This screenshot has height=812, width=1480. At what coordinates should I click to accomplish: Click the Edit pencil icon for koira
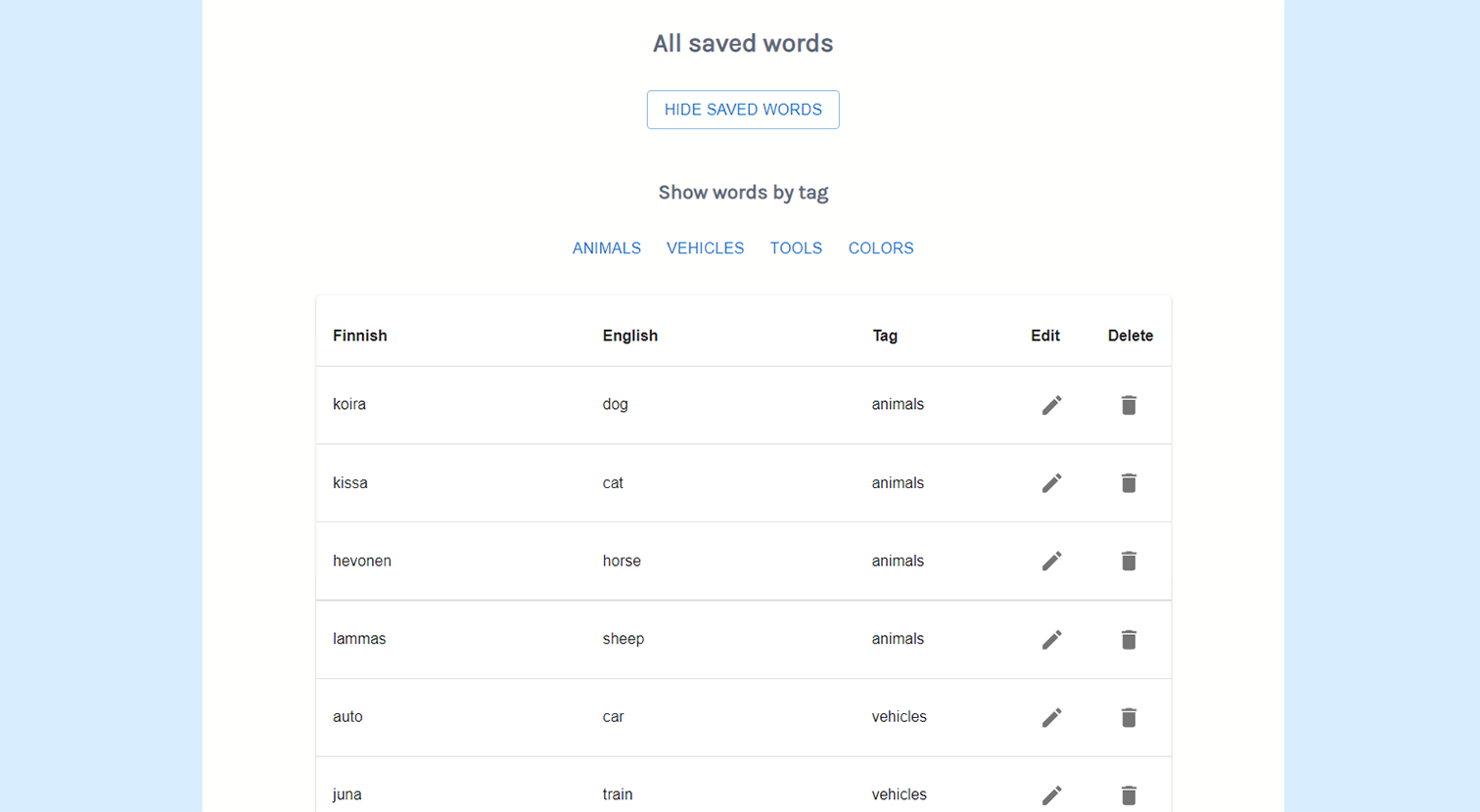pos(1051,404)
